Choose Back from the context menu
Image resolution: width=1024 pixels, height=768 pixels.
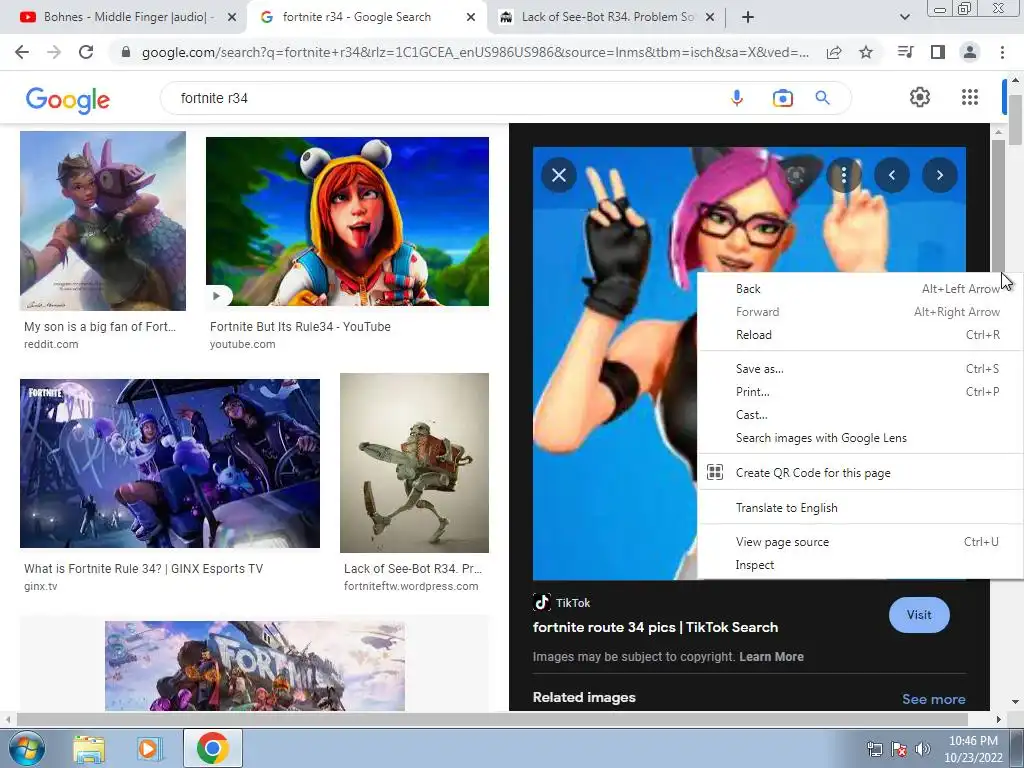pos(861,289)
